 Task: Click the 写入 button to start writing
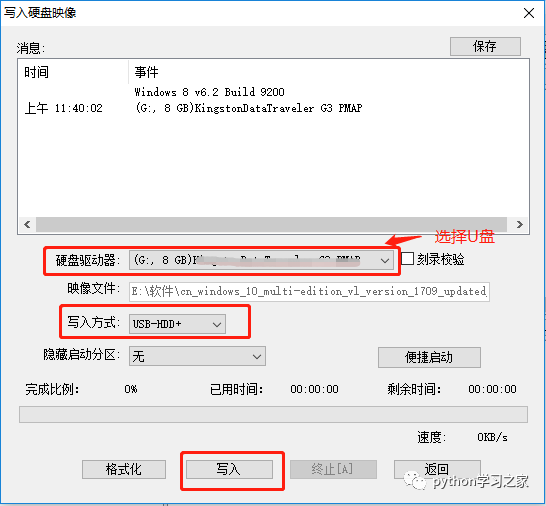click(229, 469)
